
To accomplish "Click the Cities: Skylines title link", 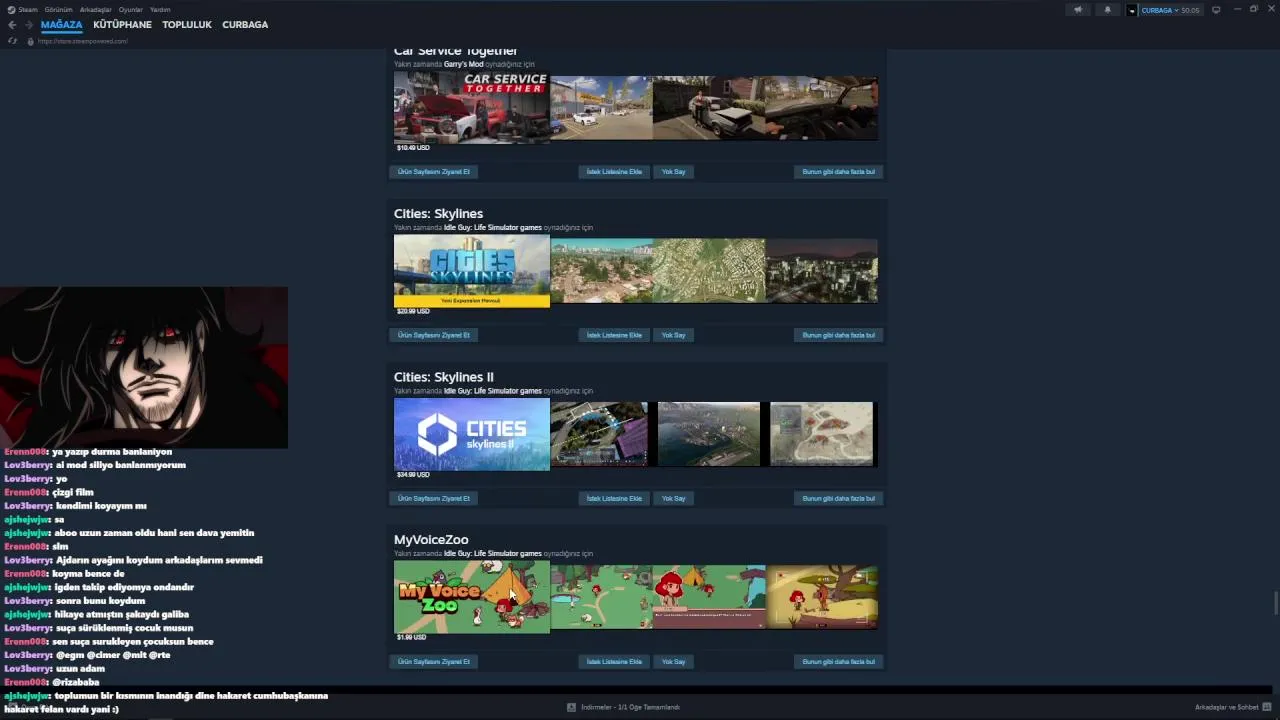I will (438, 214).
